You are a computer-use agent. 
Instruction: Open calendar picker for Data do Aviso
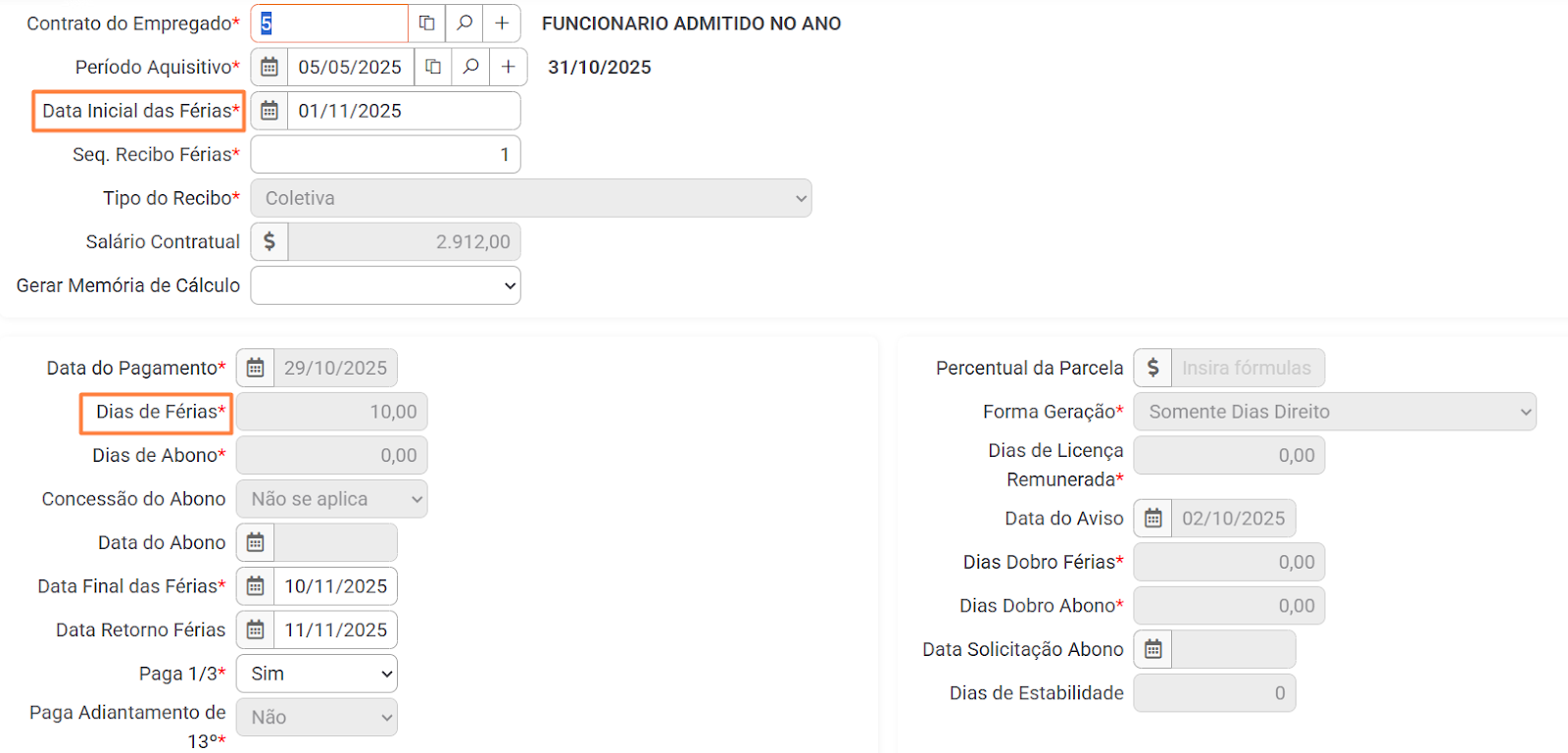pyautogui.click(x=1153, y=518)
